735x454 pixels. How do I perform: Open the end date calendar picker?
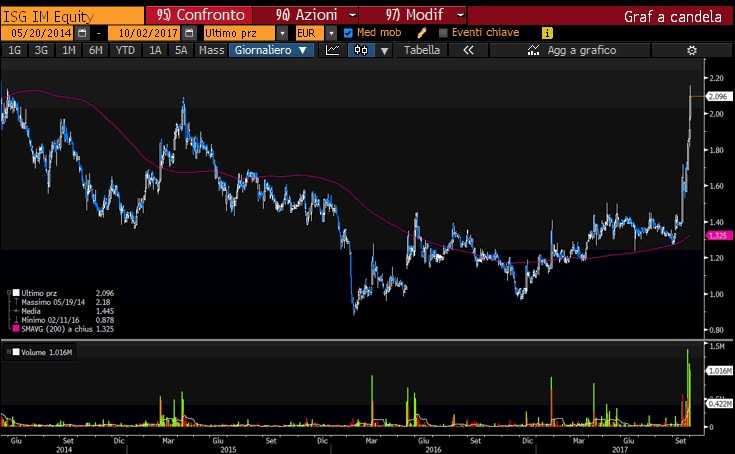[x=188, y=33]
